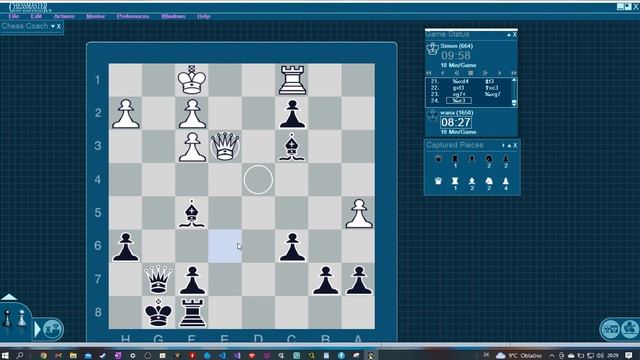Step back one move (single left arrow)
Image resolution: width=640 pixels, height=360 pixels.
click(x=443, y=73)
